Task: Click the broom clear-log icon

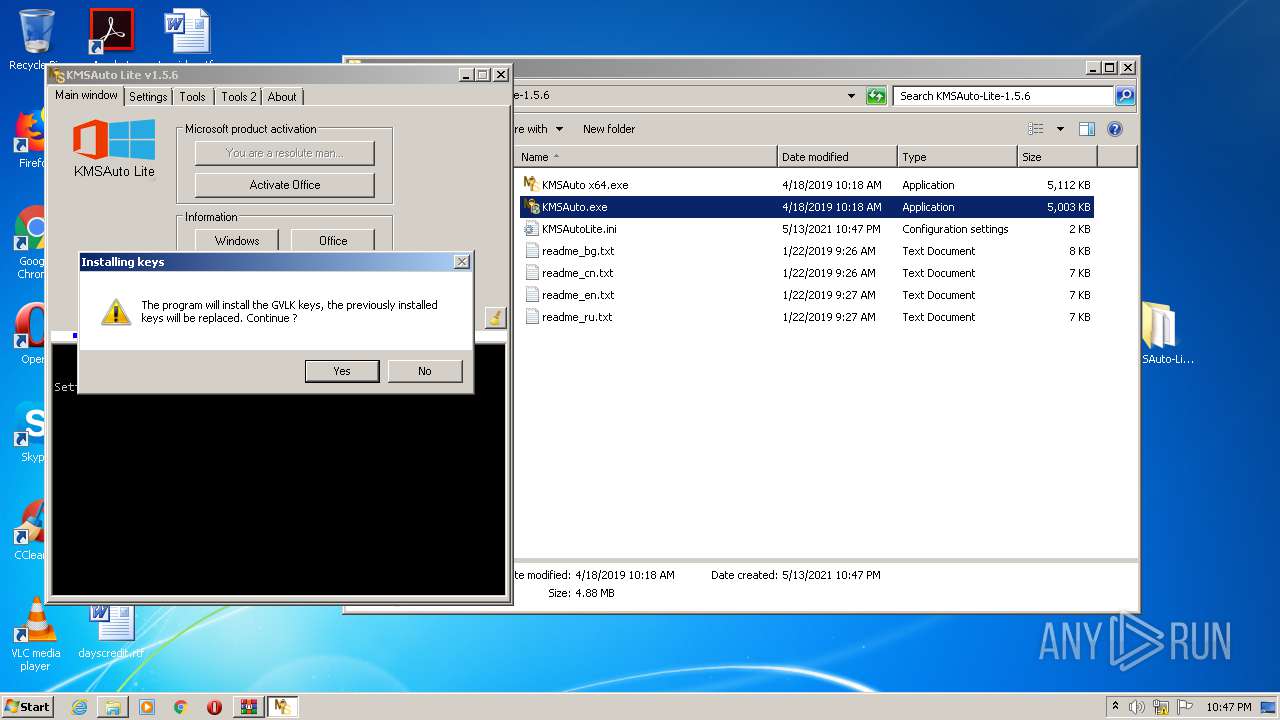Action: point(495,318)
